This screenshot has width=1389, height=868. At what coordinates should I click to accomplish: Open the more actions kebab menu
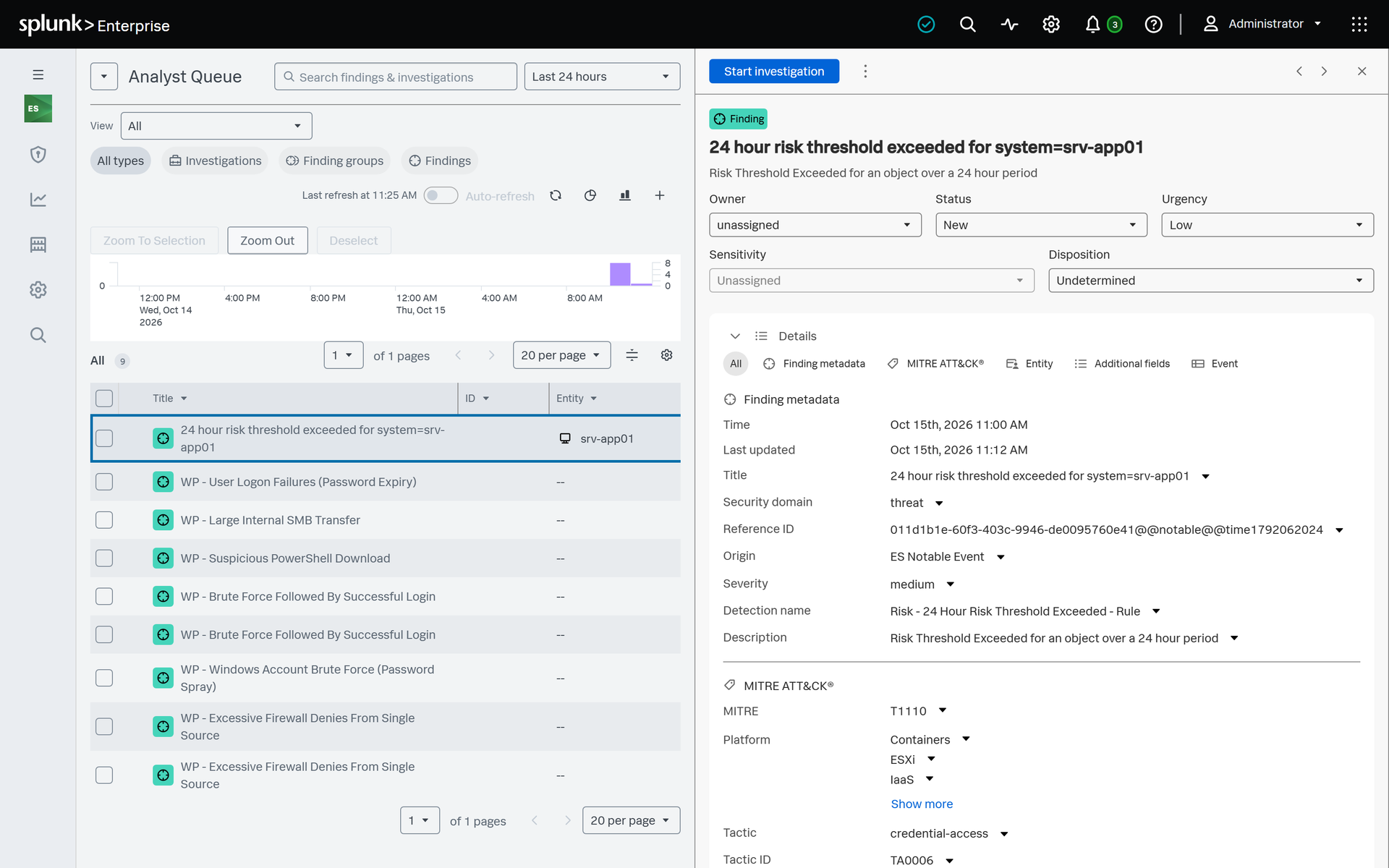865,71
